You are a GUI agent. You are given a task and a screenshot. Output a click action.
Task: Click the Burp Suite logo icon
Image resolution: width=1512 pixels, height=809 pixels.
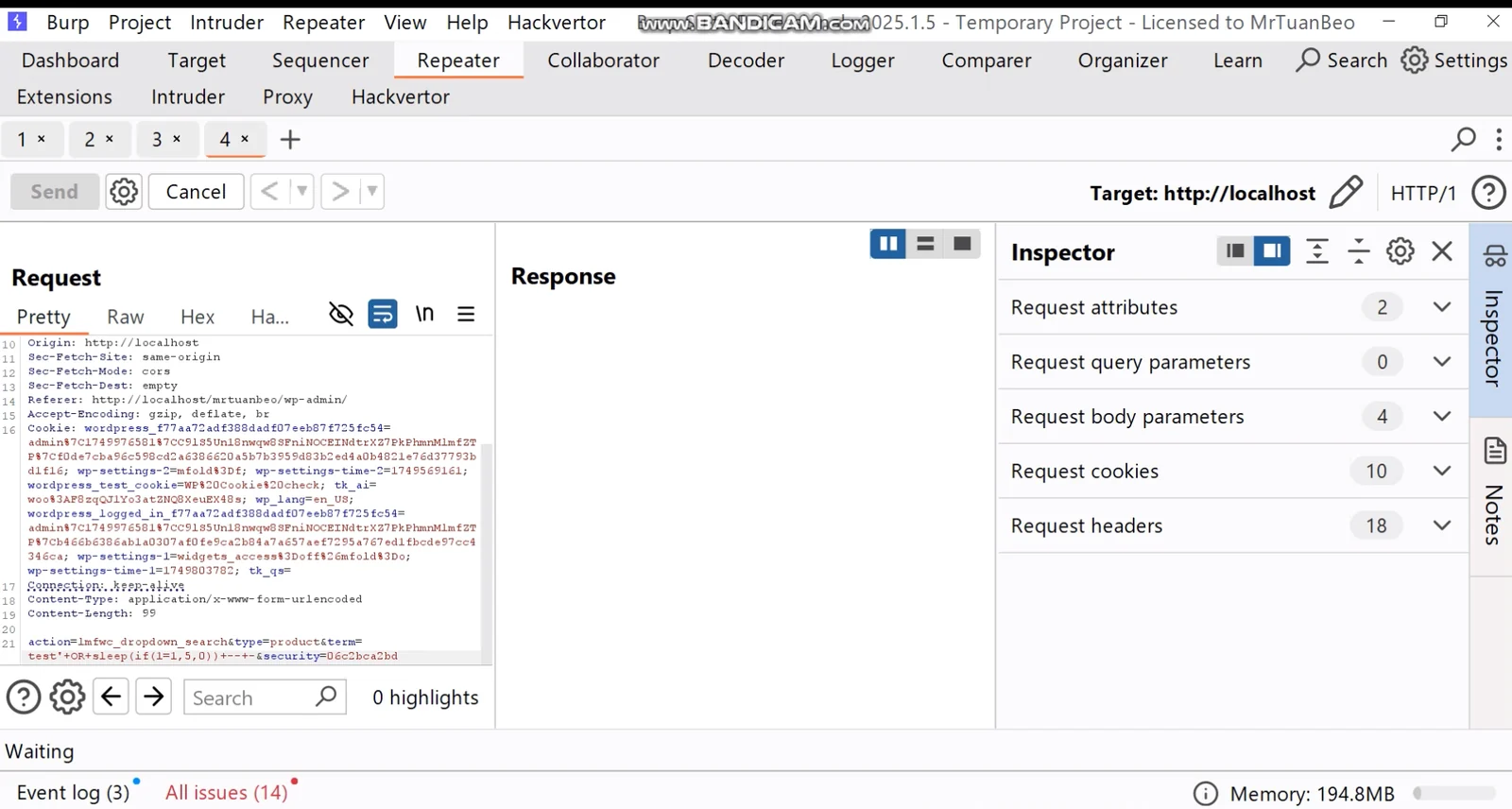(17, 21)
